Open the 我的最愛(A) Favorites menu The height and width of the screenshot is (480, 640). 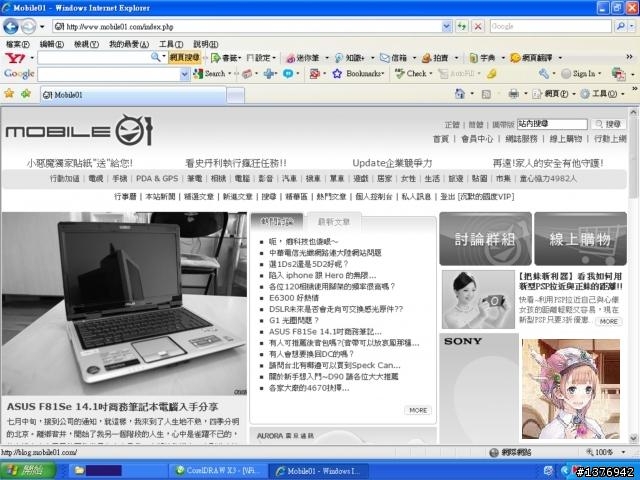(129, 44)
